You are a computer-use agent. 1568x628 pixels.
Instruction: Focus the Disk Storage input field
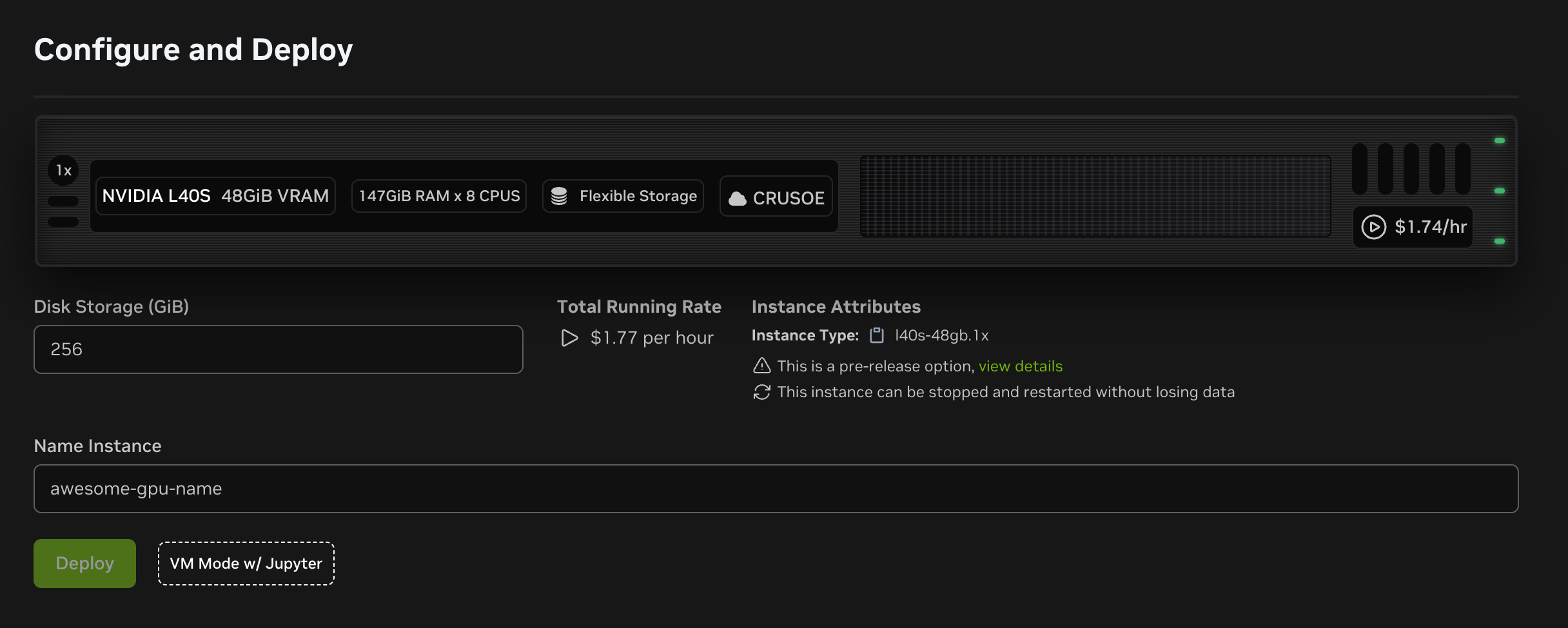coord(278,349)
